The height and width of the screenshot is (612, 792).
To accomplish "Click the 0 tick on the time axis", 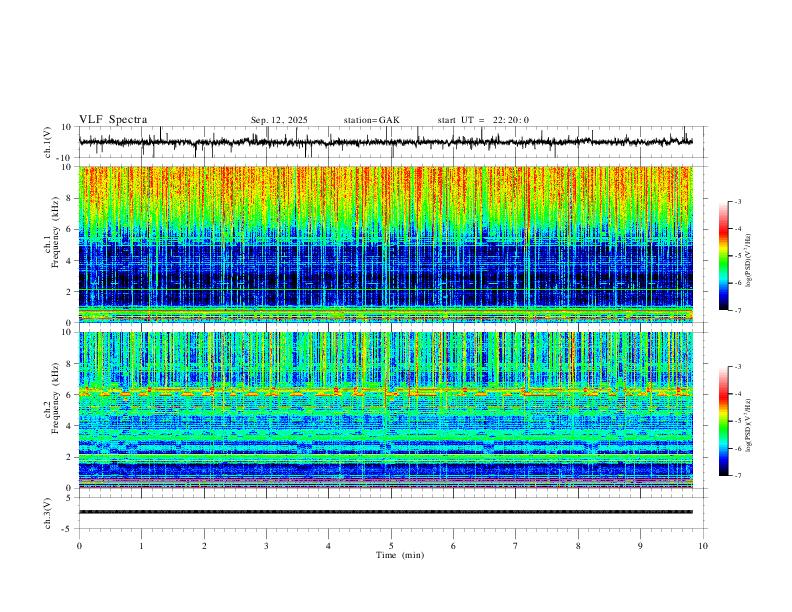I will [79, 546].
